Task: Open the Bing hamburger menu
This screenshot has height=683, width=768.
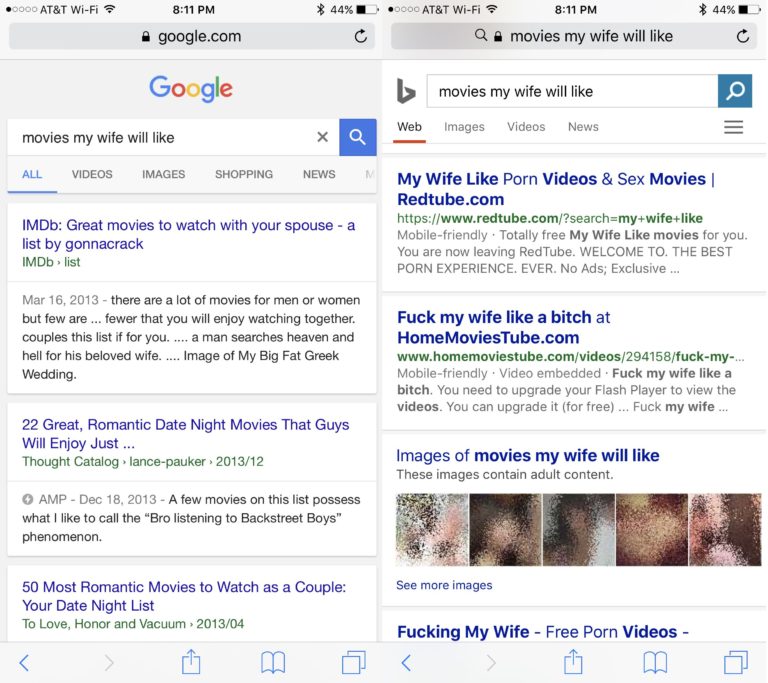Action: pyautogui.click(x=733, y=127)
